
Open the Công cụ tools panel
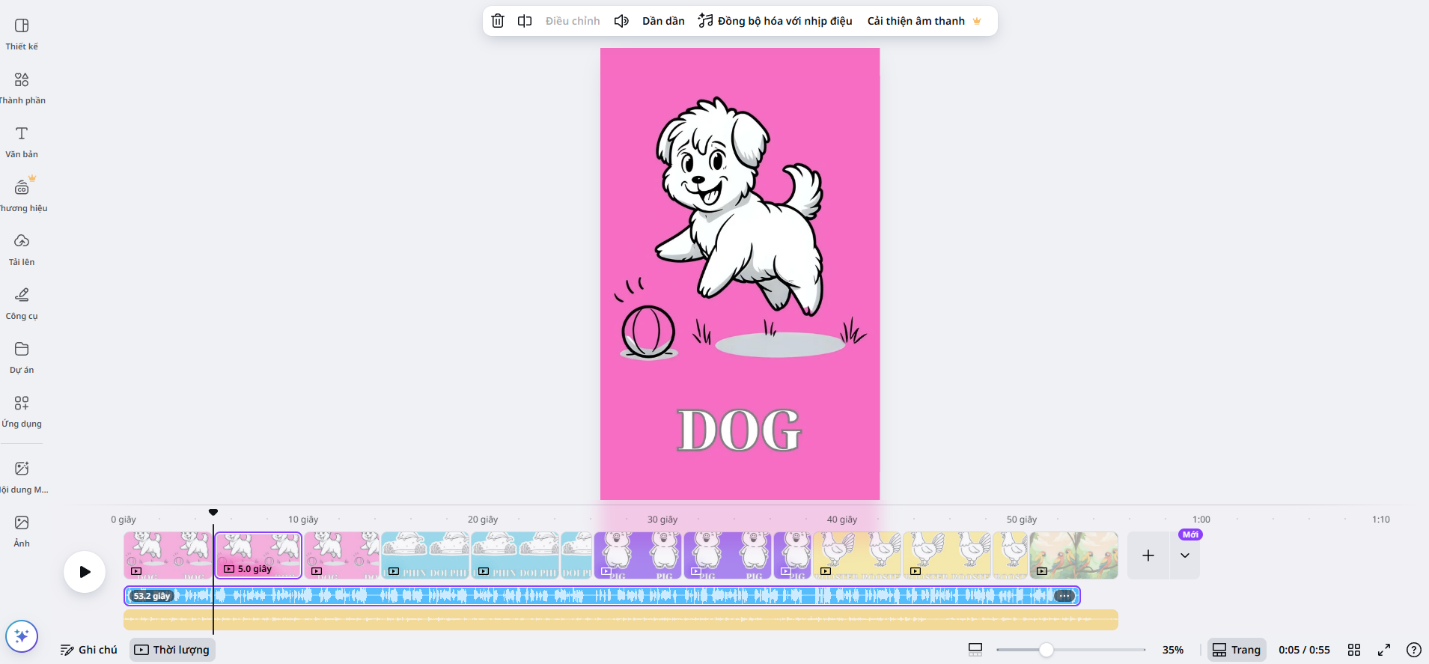(x=22, y=303)
